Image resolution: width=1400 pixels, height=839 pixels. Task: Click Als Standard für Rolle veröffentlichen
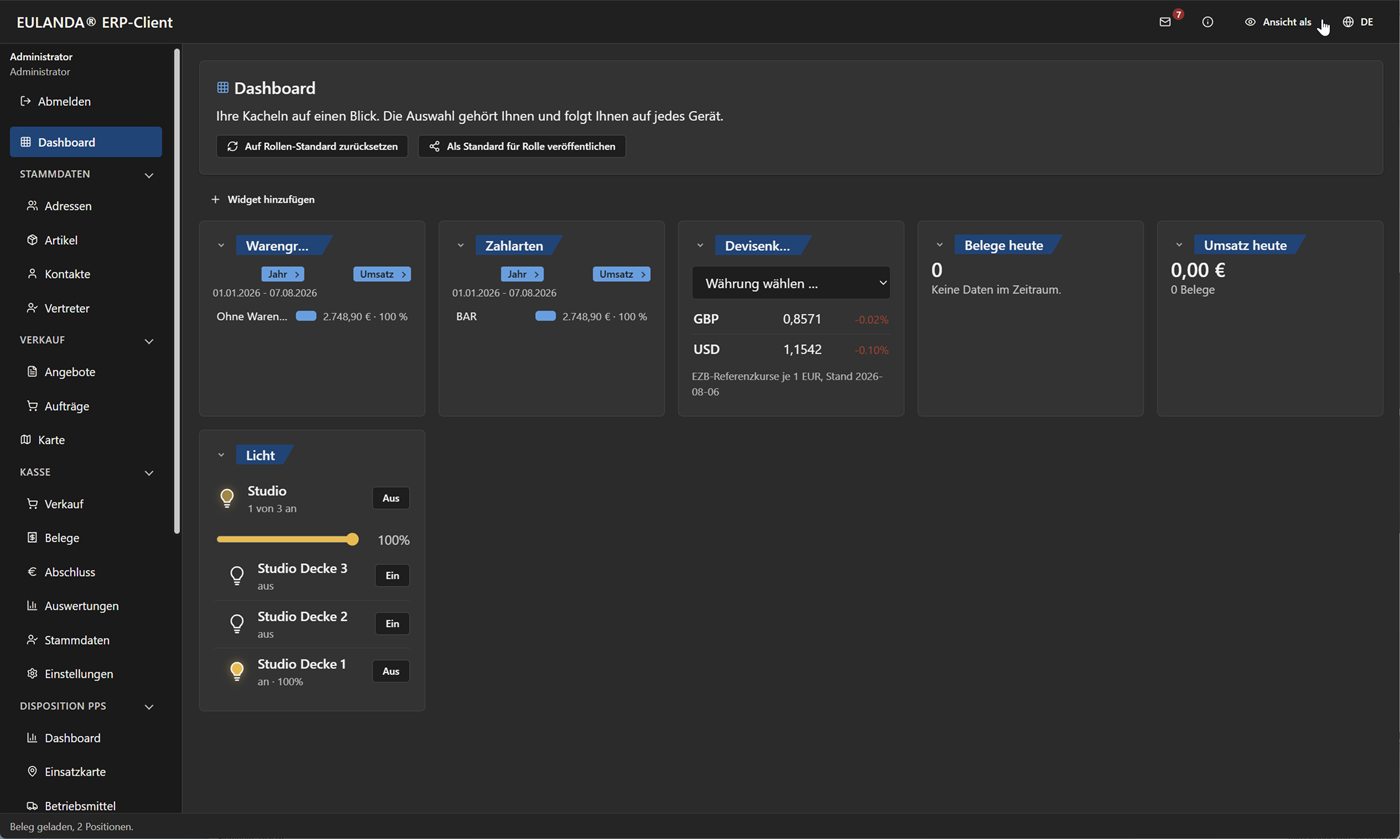pyautogui.click(x=522, y=146)
